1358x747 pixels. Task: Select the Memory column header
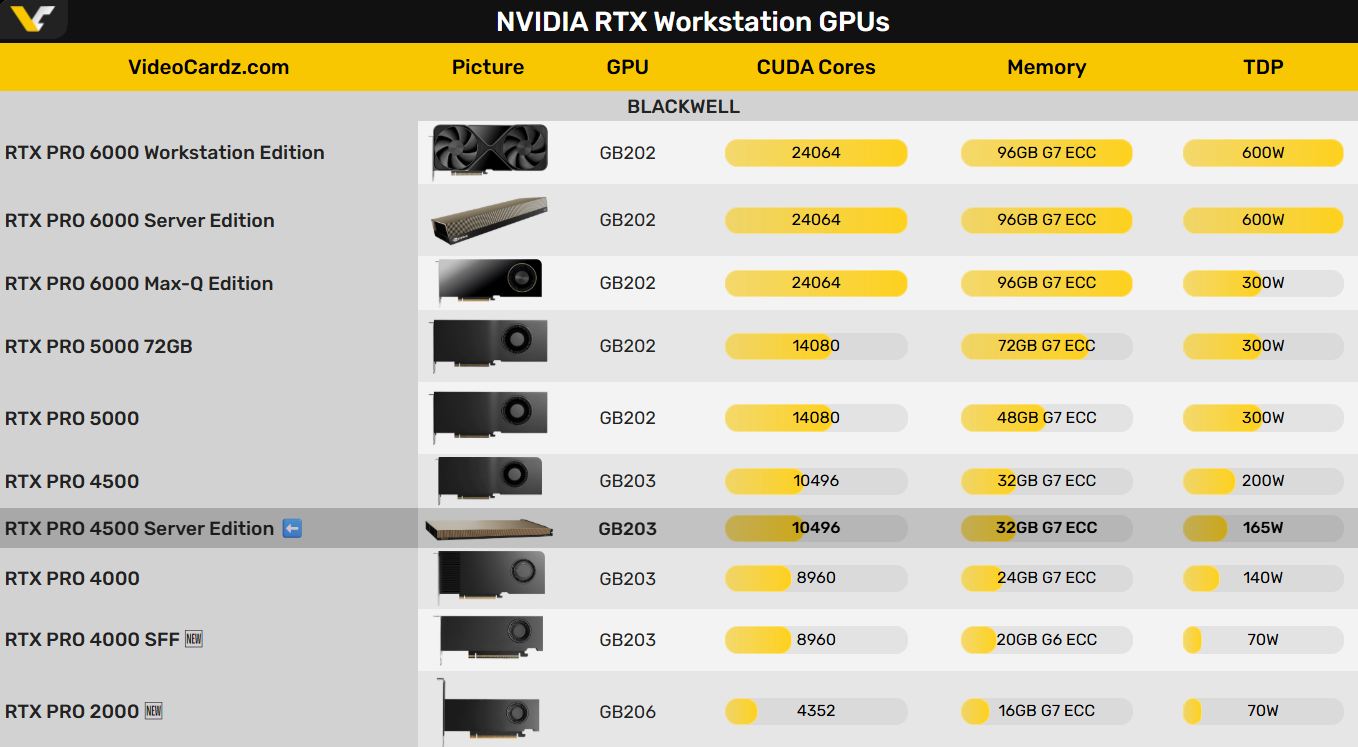coord(1046,67)
